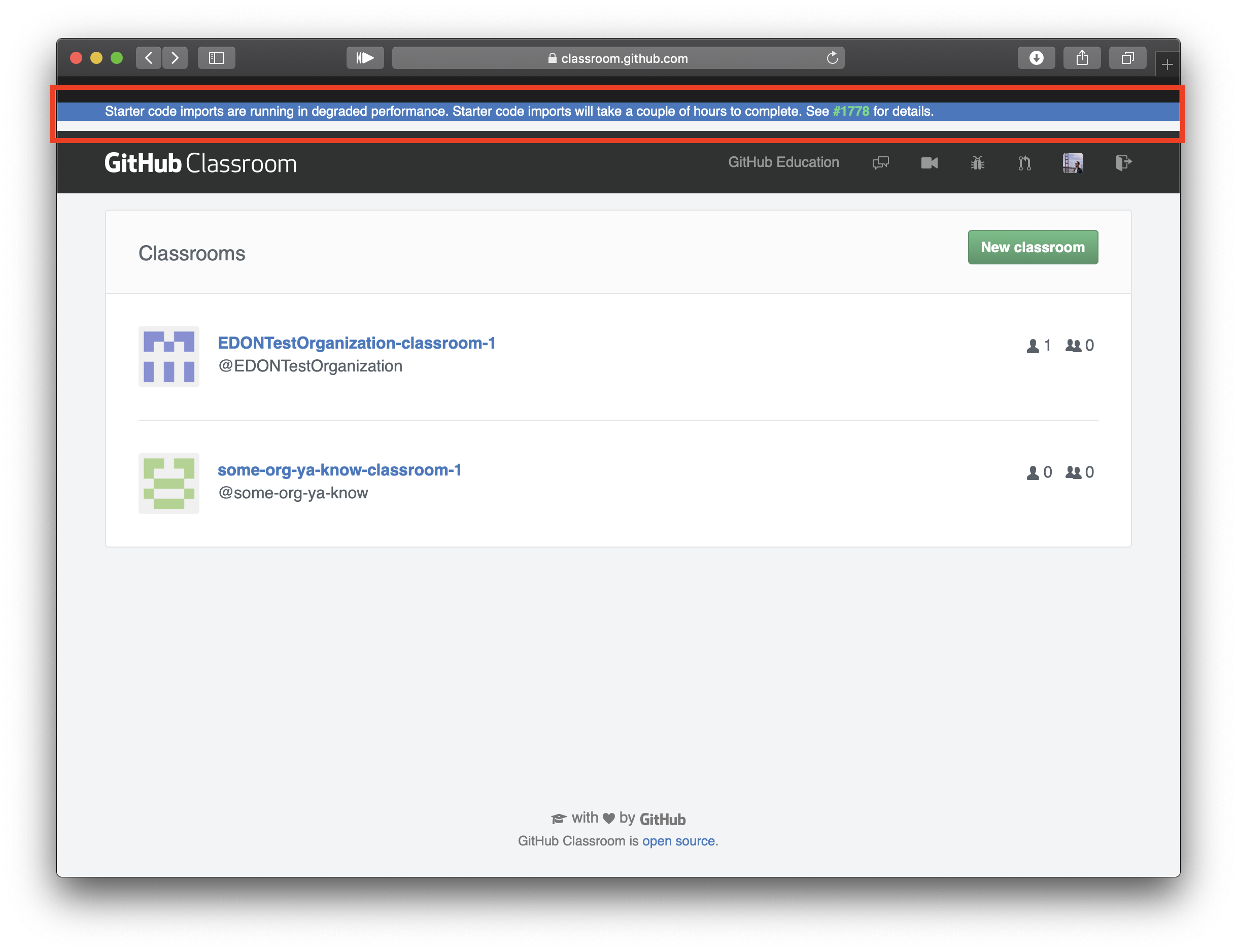Go forward to next page

[x=175, y=58]
